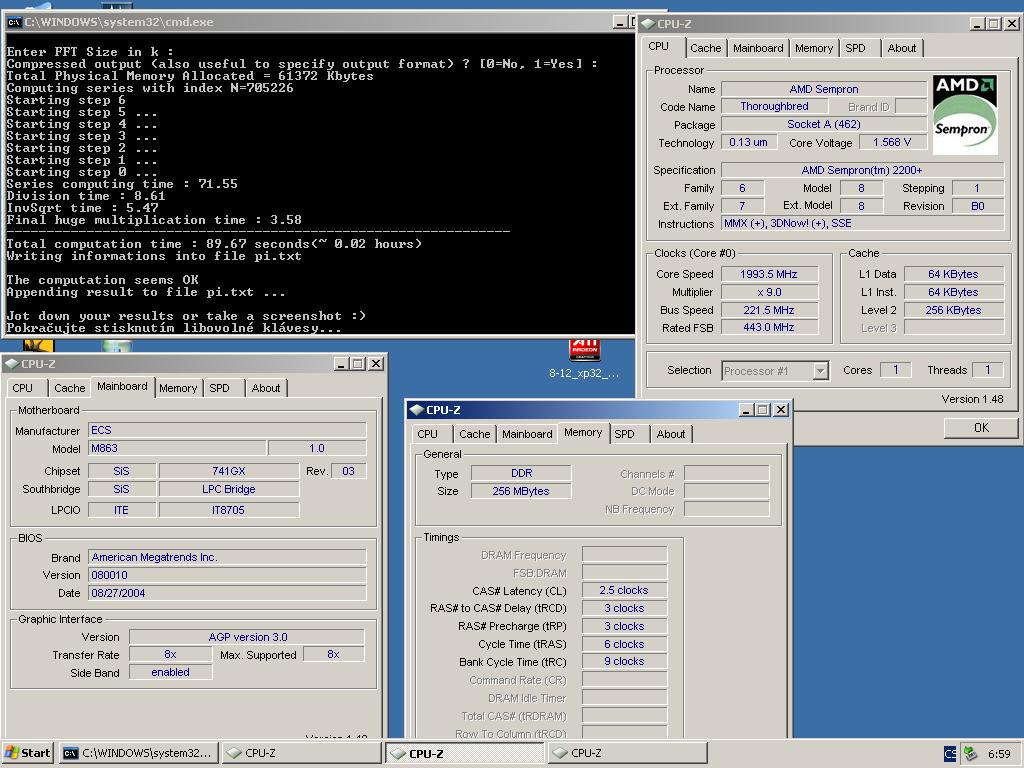Screen dimensions: 1024x768
Task: Open the Processor #1 selection dropdown
Action: tap(821, 371)
